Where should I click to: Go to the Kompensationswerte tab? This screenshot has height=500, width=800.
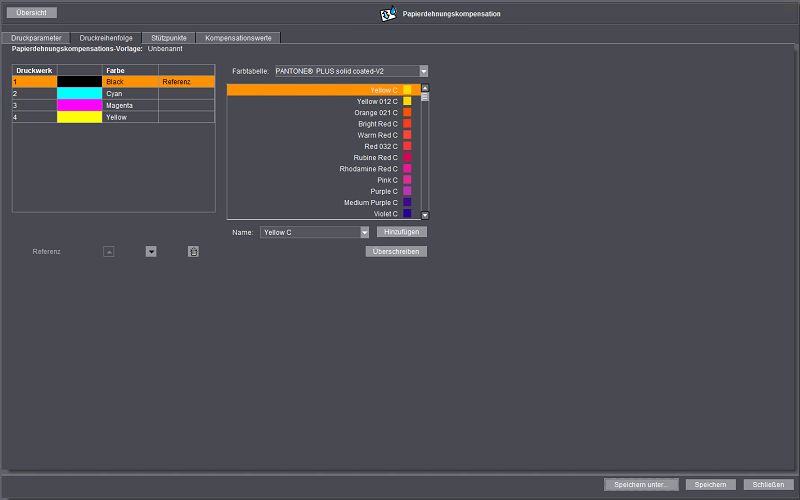pyautogui.click(x=238, y=37)
